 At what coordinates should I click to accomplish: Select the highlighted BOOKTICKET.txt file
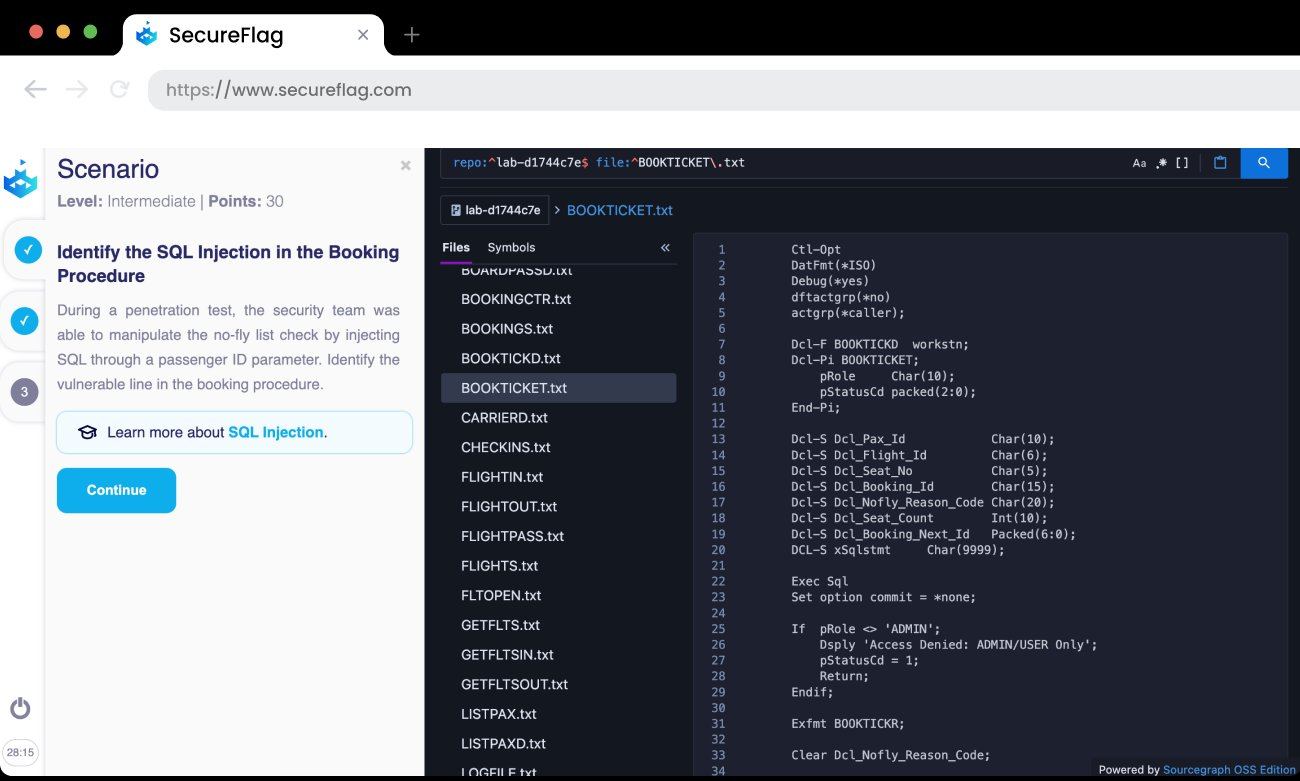click(558, 388)
